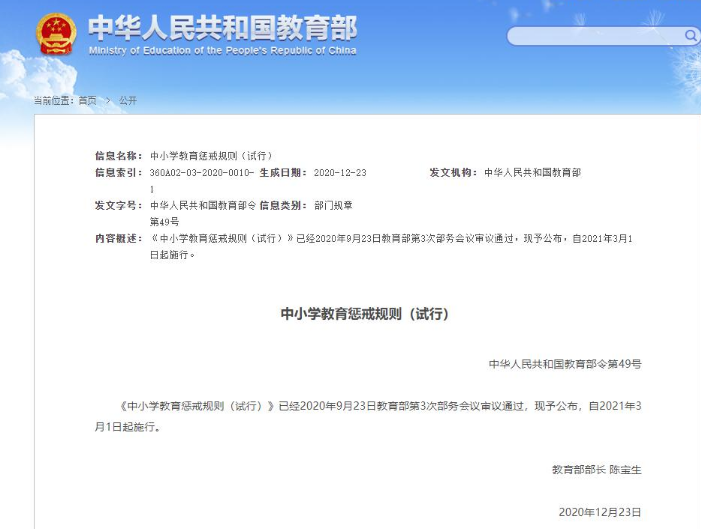
Task: Click the national emblem logo
Action: pyautogui.click(x=56, y=34)
